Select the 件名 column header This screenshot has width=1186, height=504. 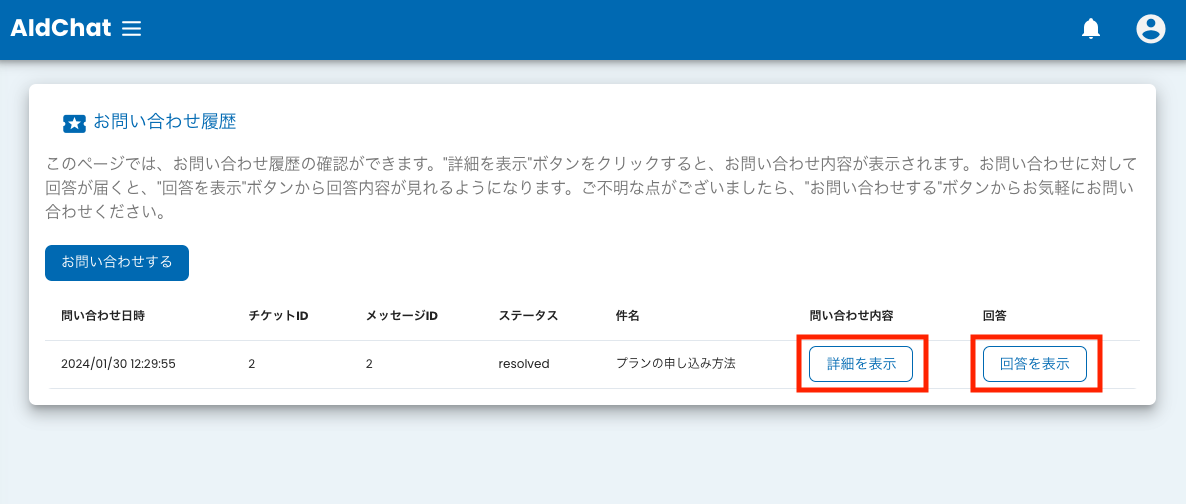point(627,315)
